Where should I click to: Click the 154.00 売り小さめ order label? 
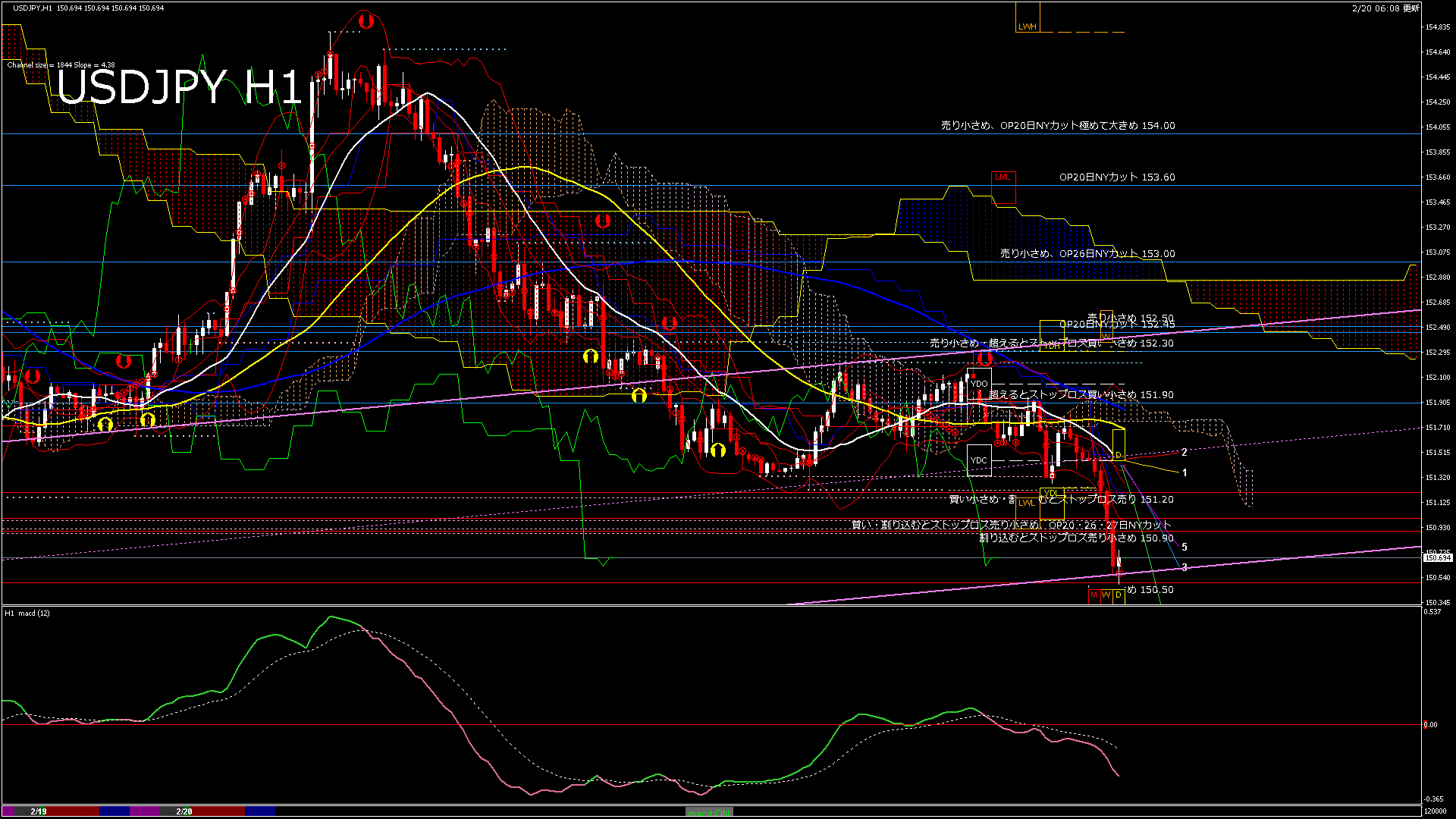pos(1058,126)
